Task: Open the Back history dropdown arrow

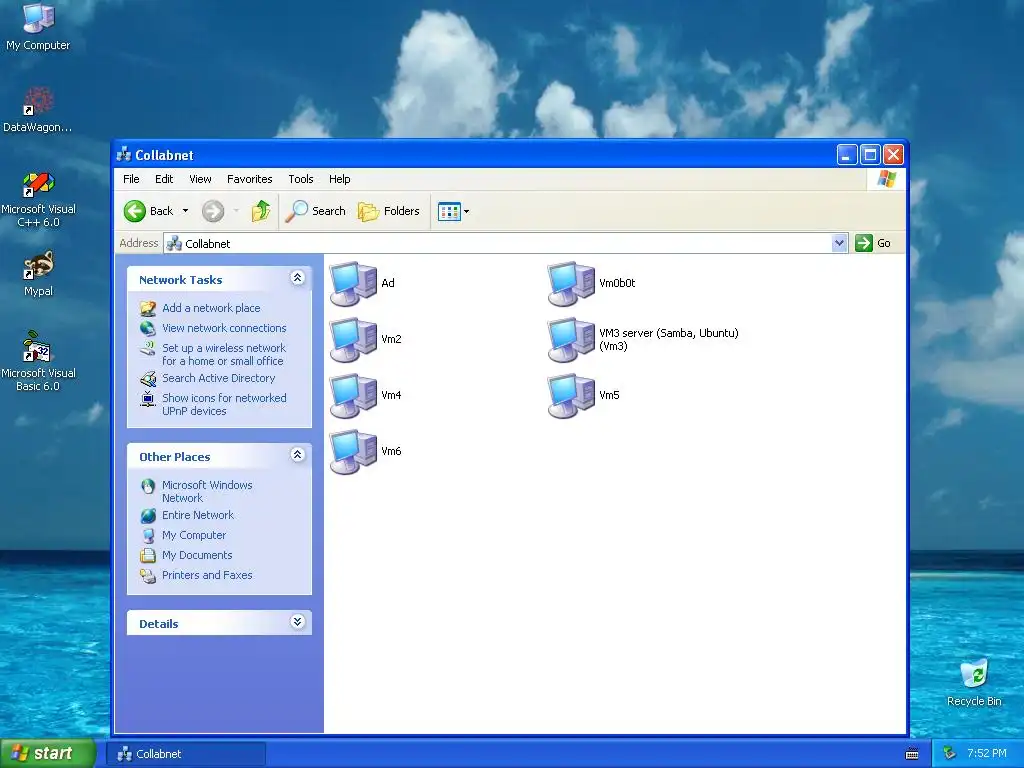Action: [x=185, y=211]
